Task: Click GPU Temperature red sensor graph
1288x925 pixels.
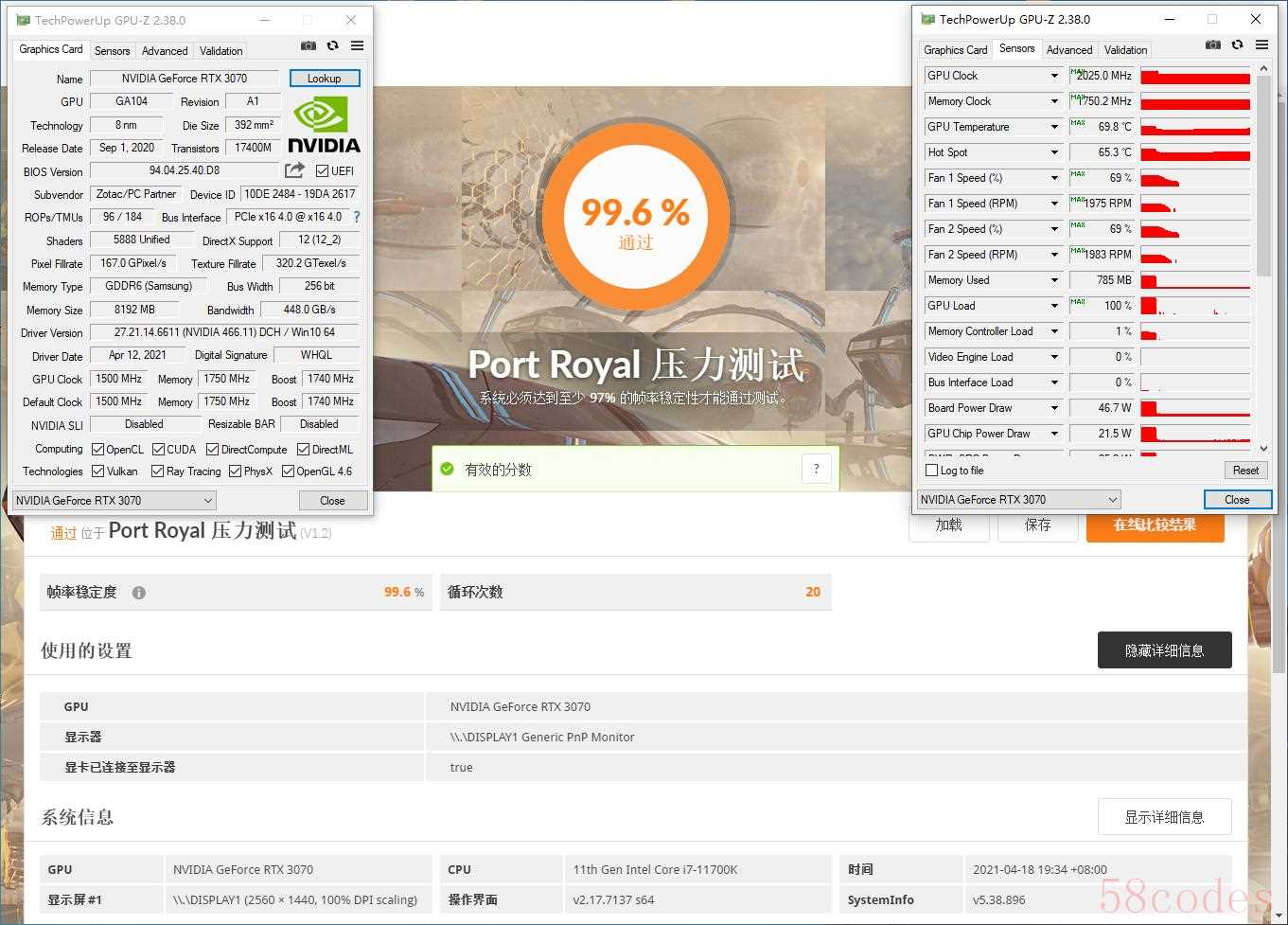Action: (1195, 127)
